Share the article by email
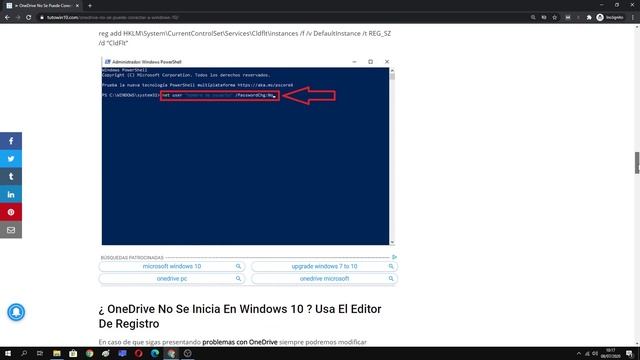This screenshot has width=640, height=360. (11, 230)
